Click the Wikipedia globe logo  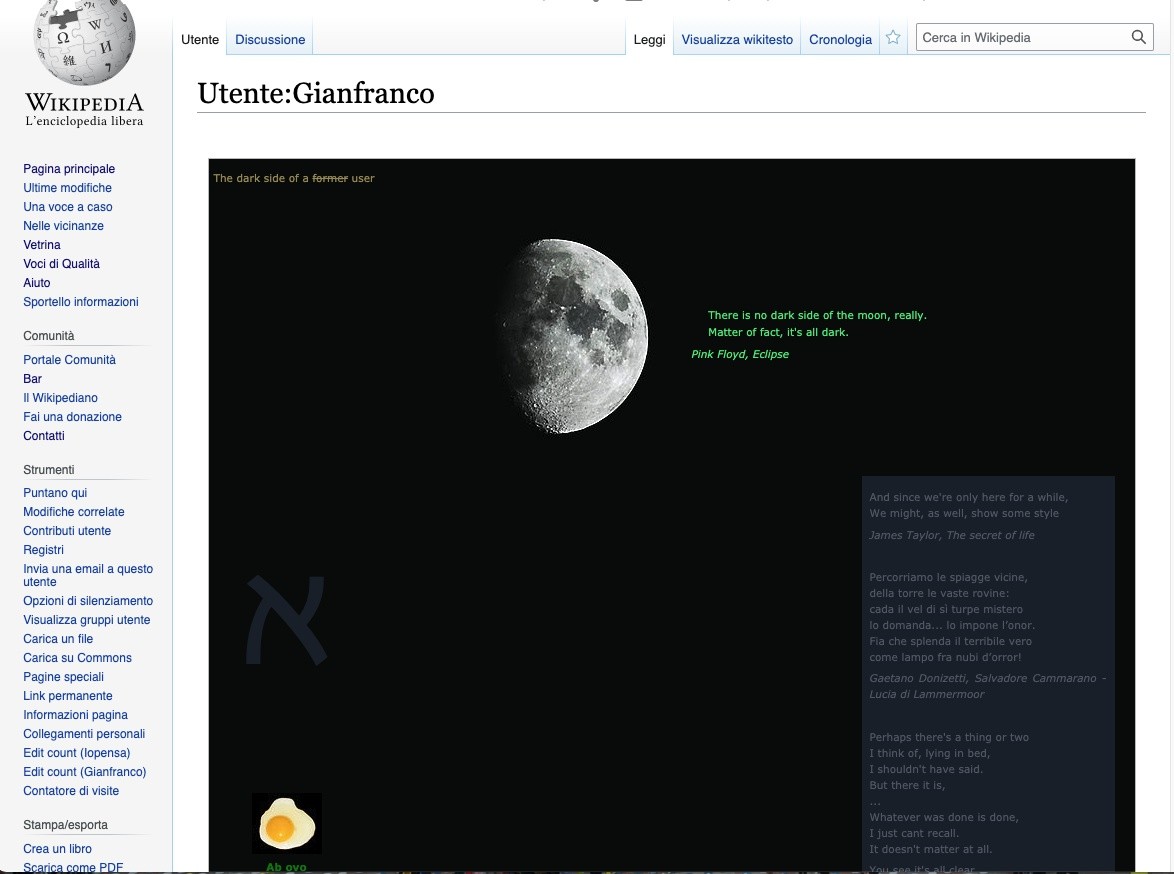coord(85,41)
